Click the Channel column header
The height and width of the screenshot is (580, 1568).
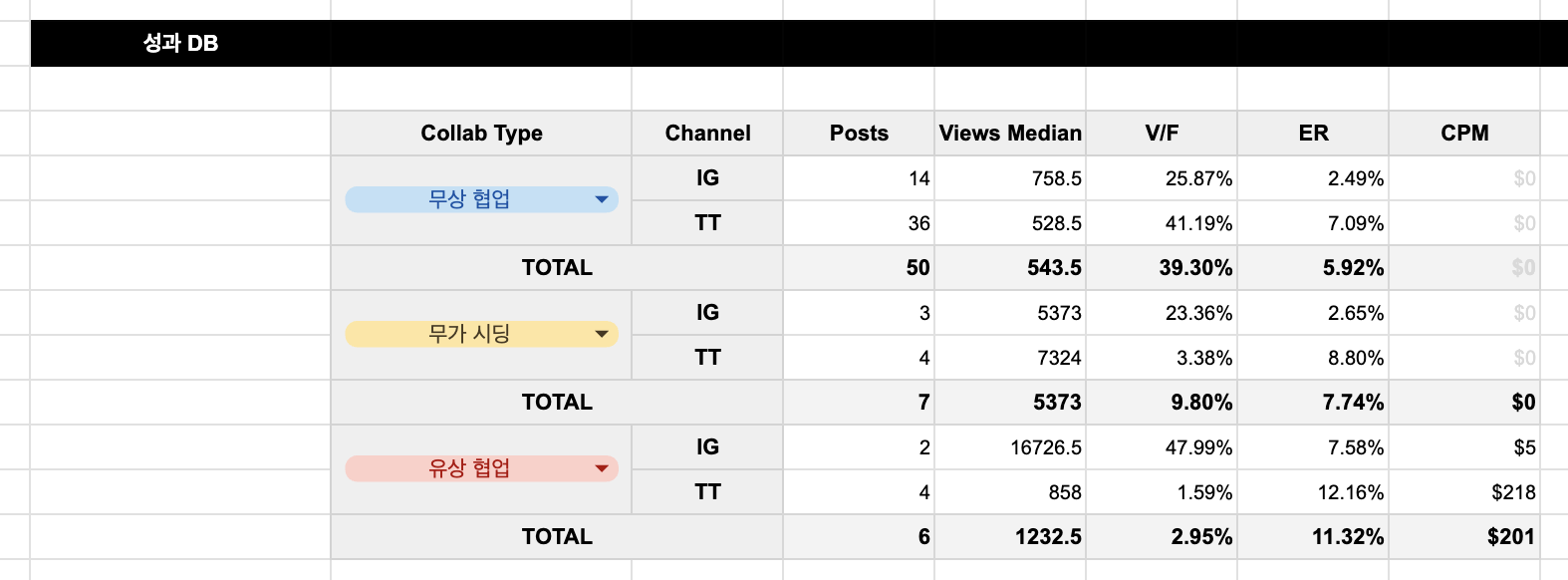tap(707, 134)
